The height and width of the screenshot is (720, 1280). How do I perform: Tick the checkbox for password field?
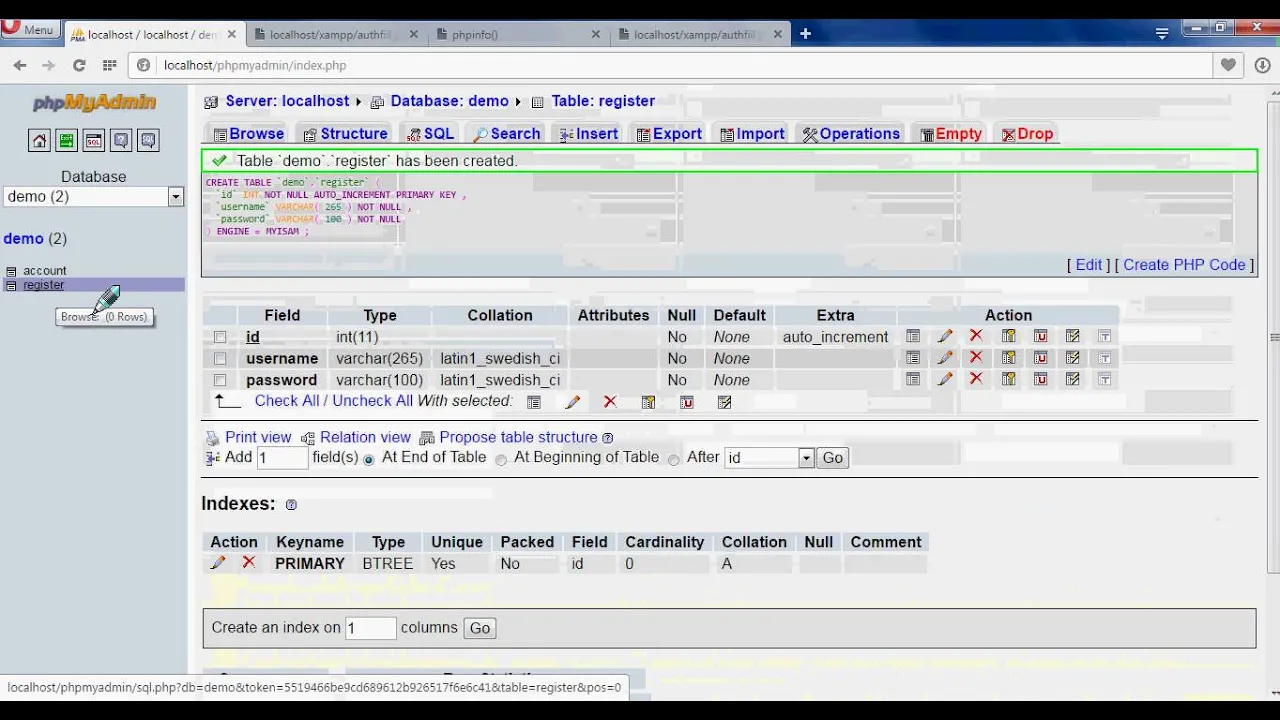tap(220, 380)
